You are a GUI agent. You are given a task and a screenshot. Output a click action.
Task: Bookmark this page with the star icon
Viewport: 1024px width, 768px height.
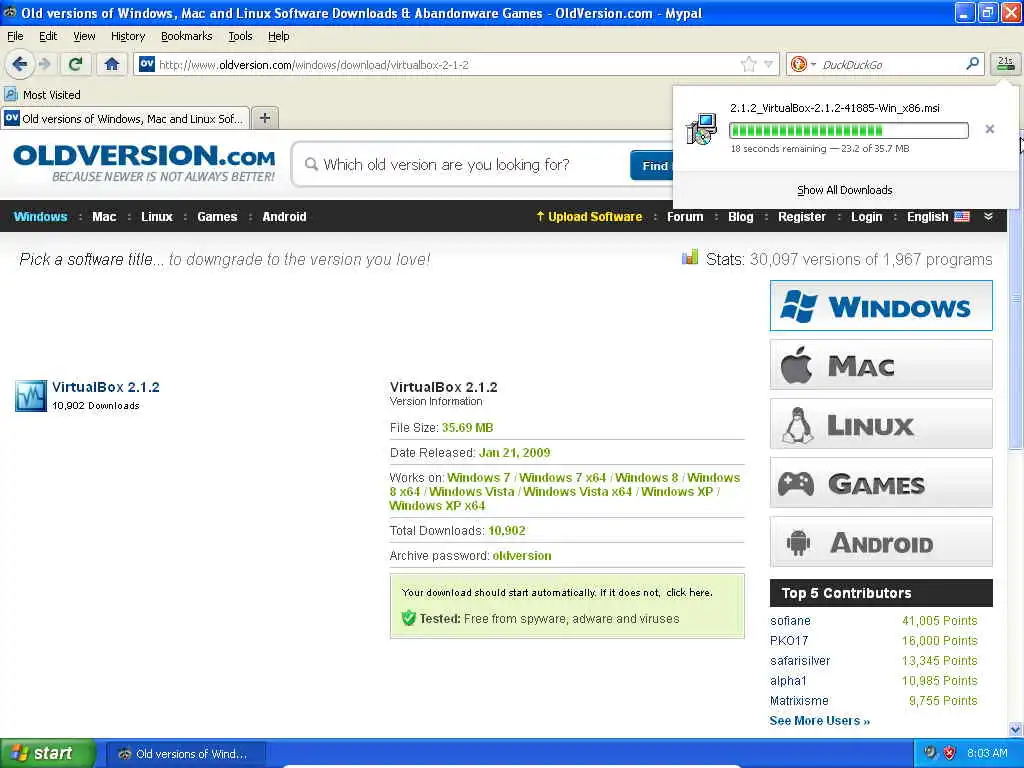748,64
